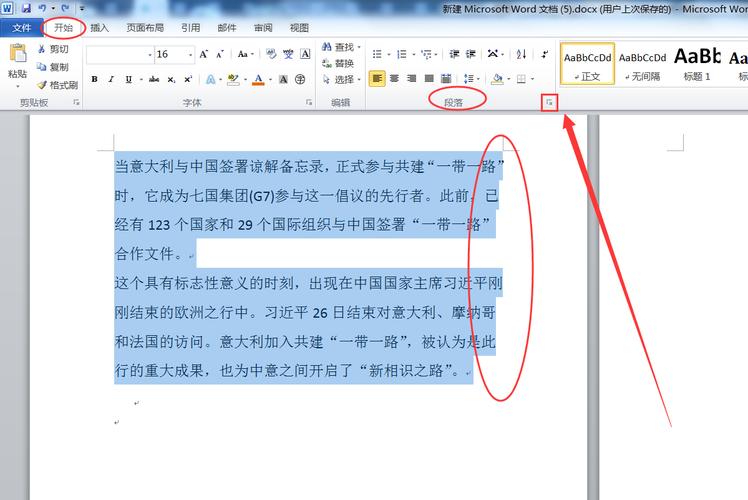The height and width of the screenshot is (500, 748).
Task: Click the Clear Formatting icon
Action: (271, 54)
